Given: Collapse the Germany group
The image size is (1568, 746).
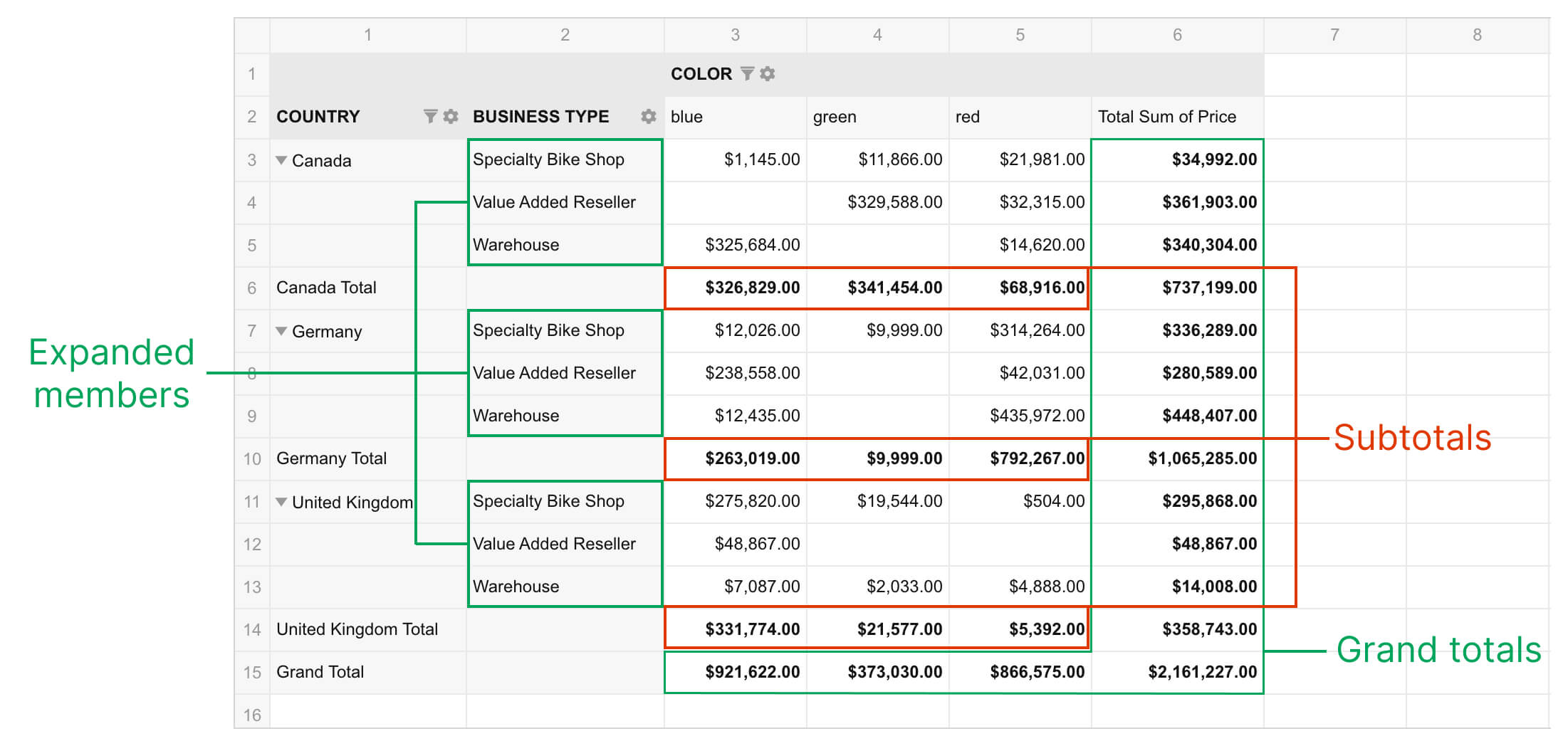Looking at the screenshot, I should click(x=281, y=331).
